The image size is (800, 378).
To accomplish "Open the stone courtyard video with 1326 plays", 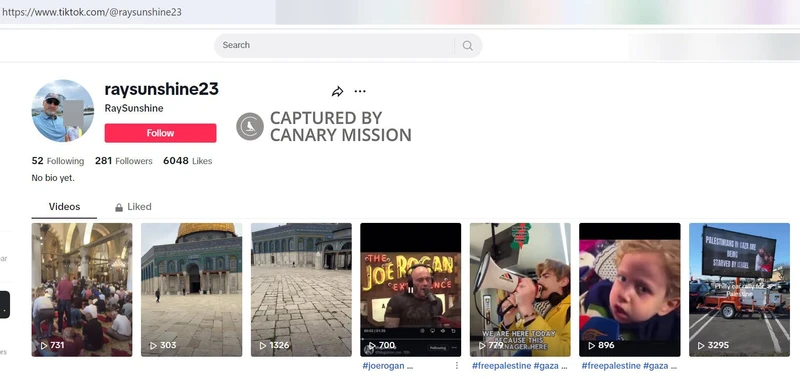I will (x=301, y=290).
